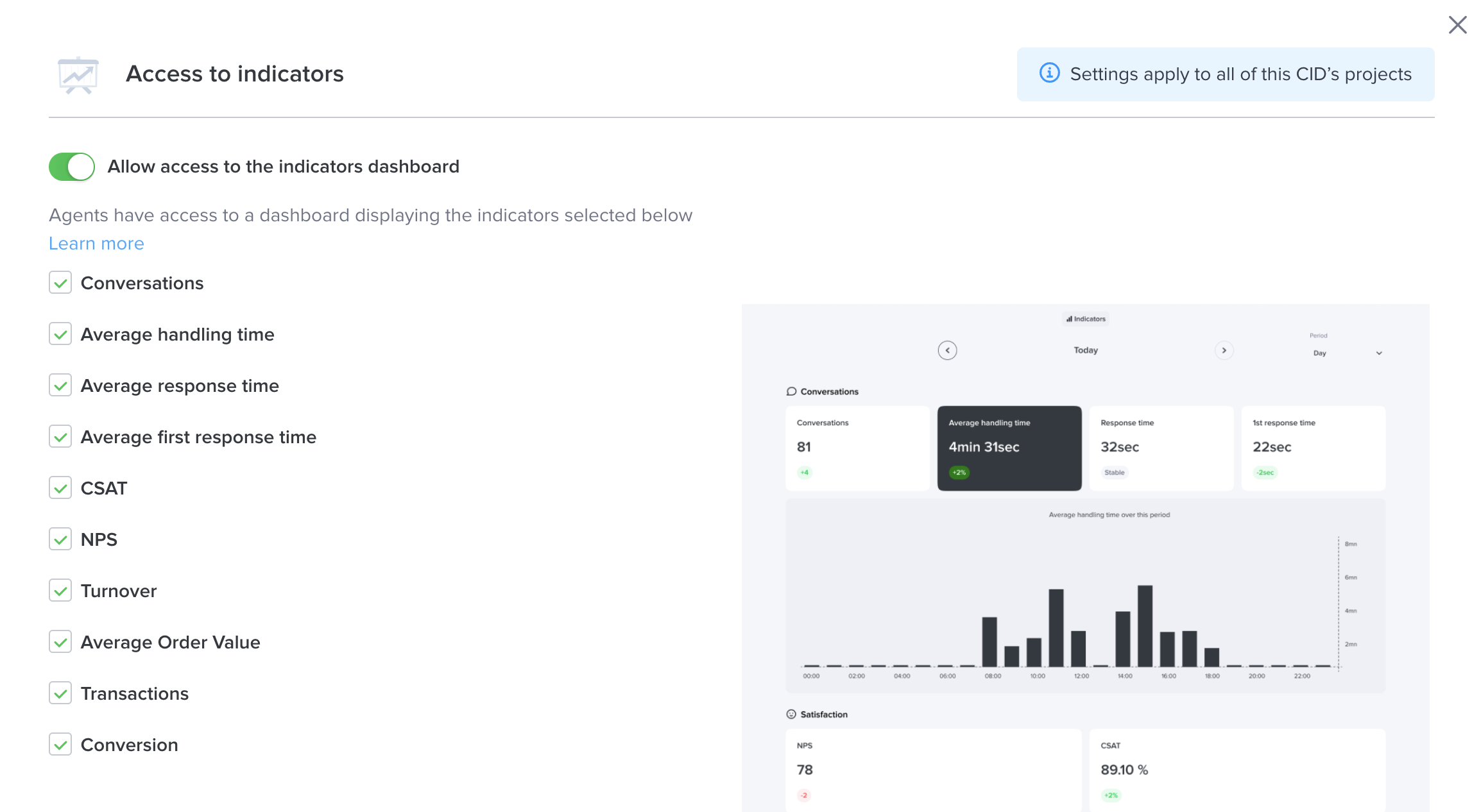The image size is (1481, 812).
Task: Select the Response time 32sec card
Action: (x=1161, y=448)
